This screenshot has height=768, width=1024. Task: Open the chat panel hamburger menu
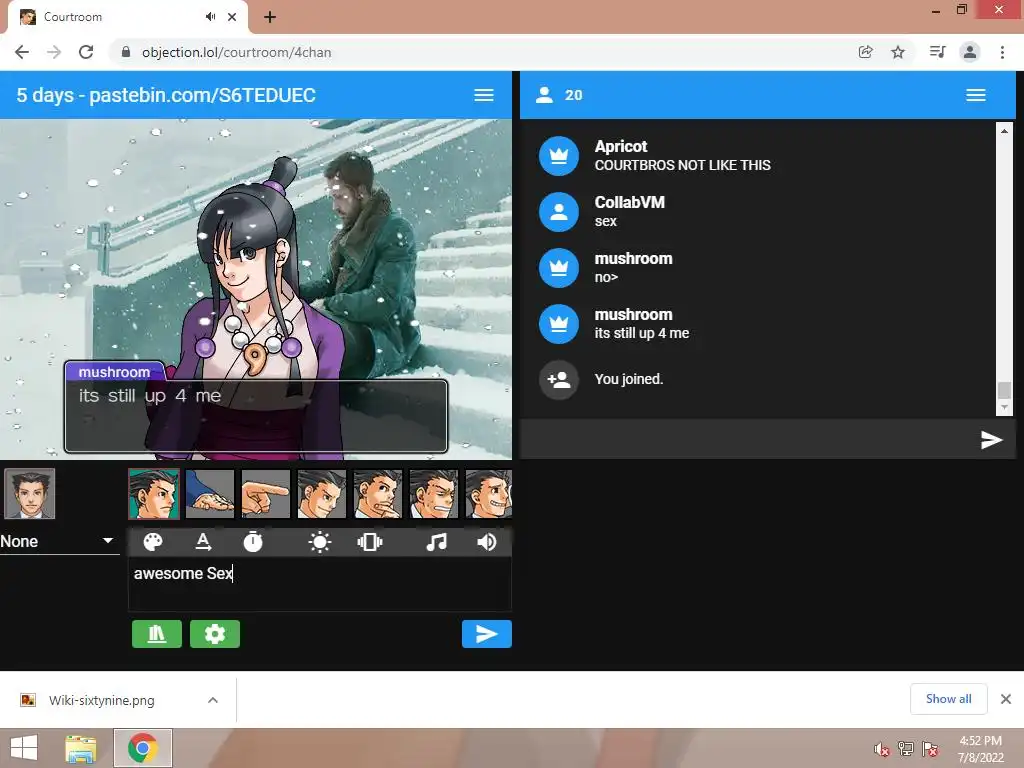click(x=976, y=95)
